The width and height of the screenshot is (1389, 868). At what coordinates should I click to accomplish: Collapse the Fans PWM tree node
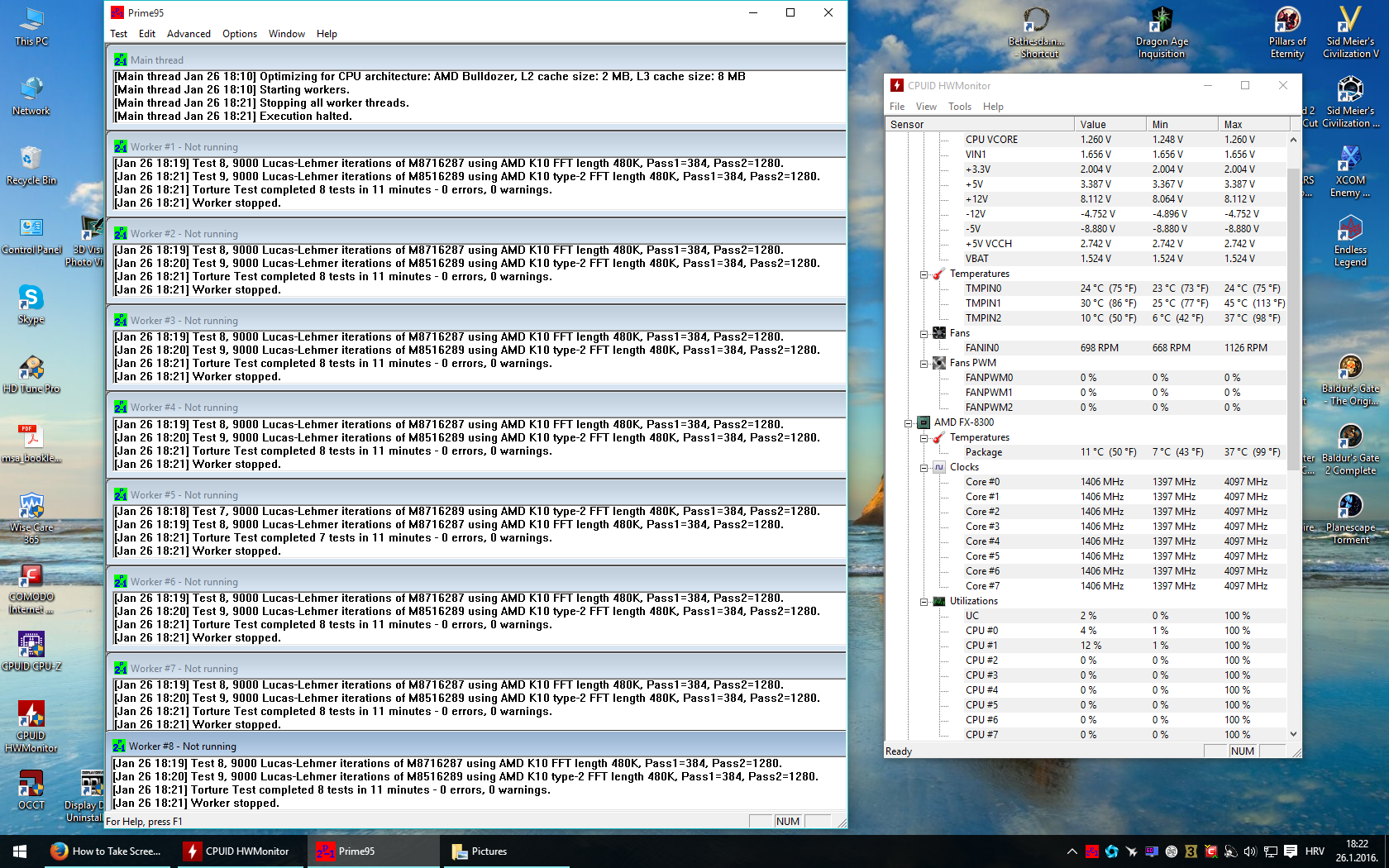[924, 364]
